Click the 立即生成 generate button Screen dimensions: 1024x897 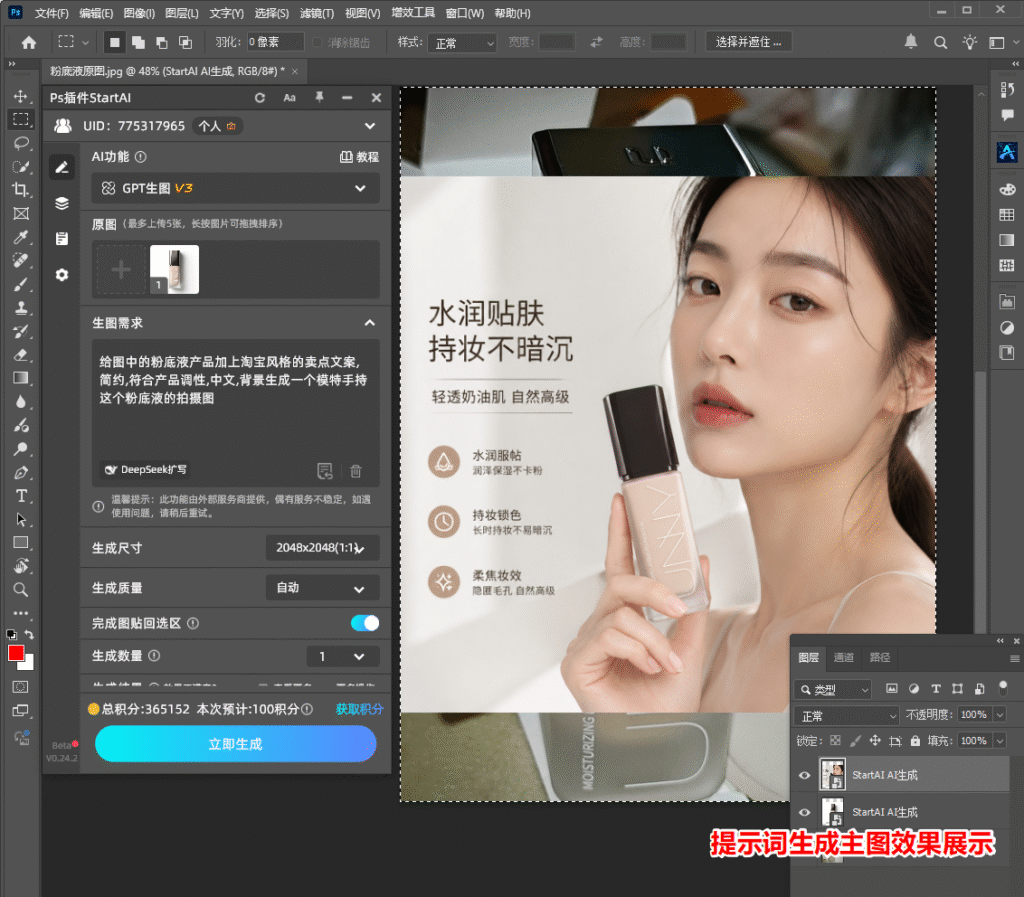click(236, 744)
